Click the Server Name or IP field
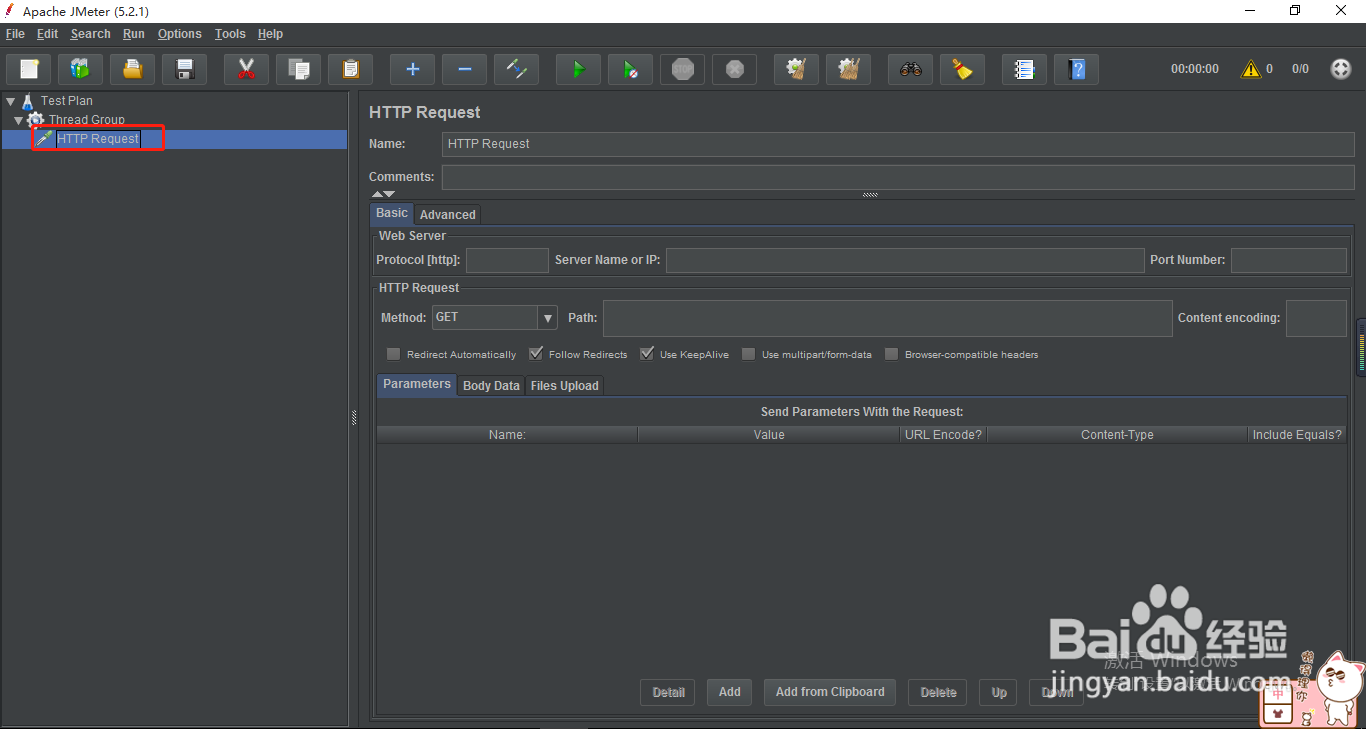This screenshot has height=729, width=1366. tap(905, 260)
